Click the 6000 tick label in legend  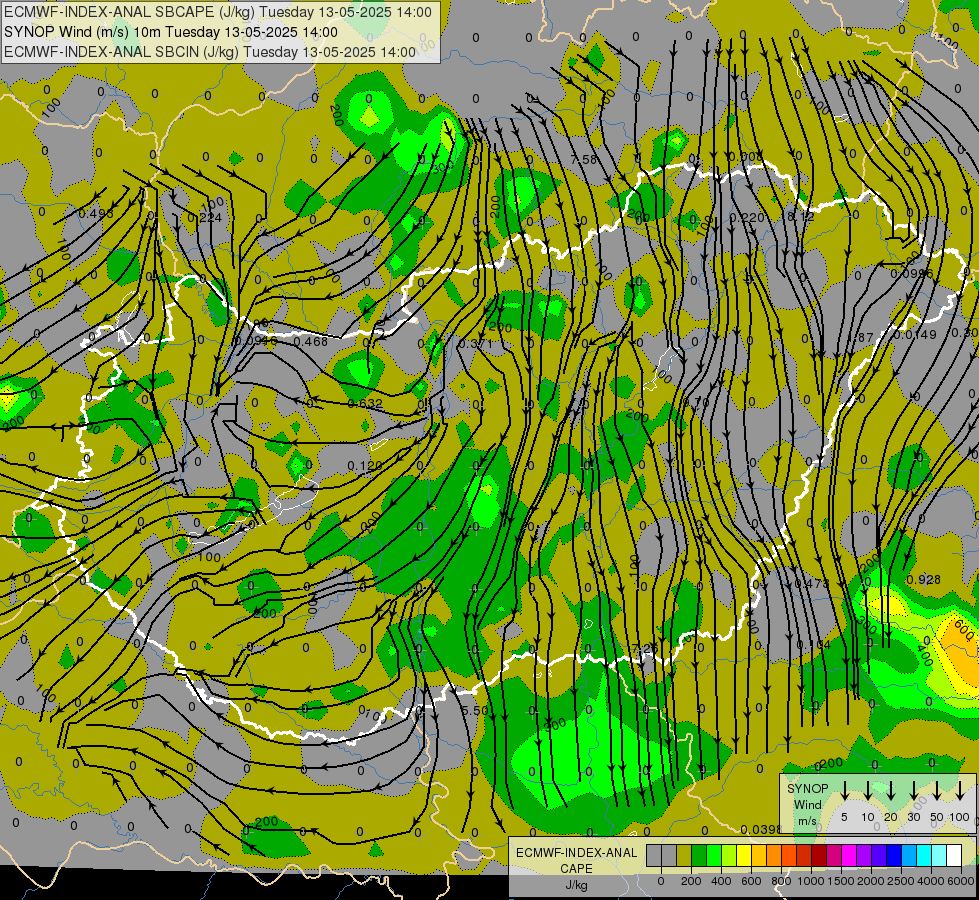(961, 881)
